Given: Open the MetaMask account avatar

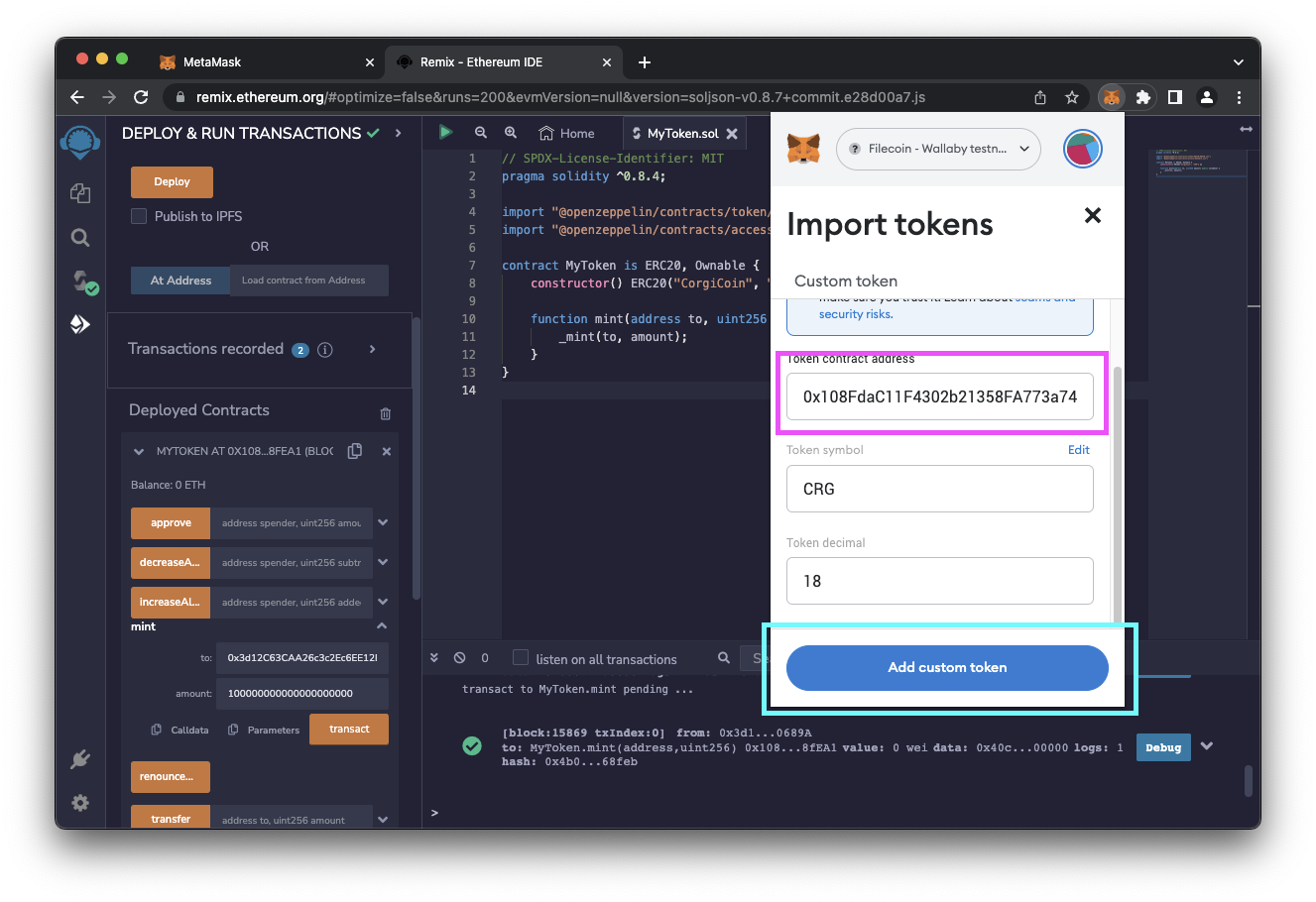Looking at the screenshot, I should (1083, 149).
